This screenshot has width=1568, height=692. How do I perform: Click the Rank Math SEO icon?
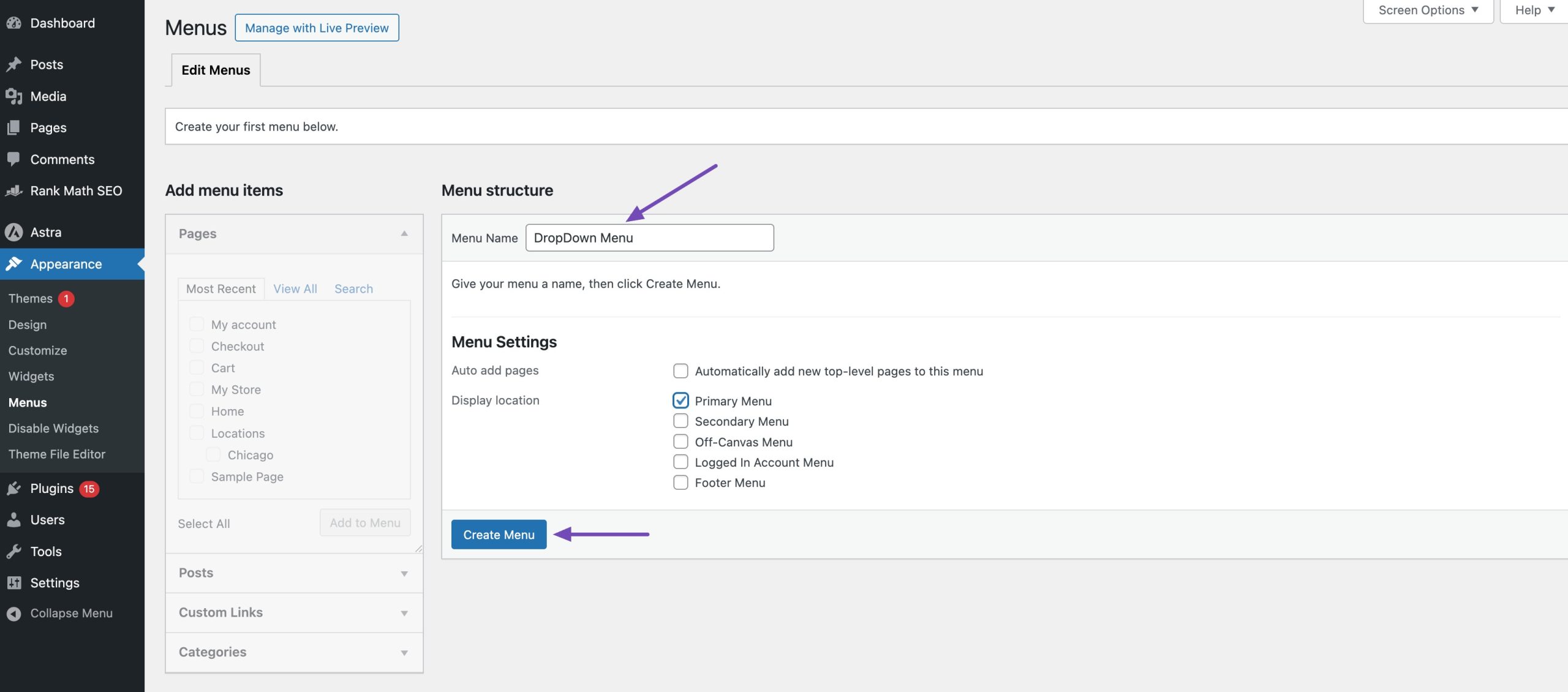13,191
